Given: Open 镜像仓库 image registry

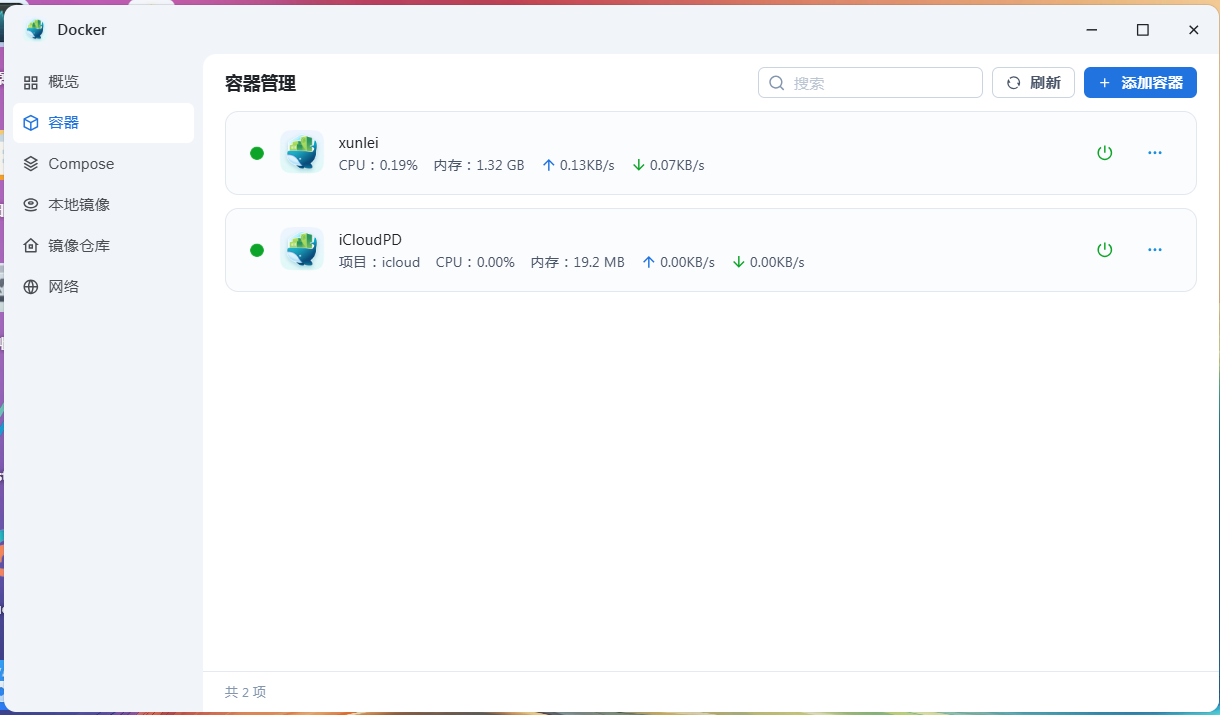Looking at the screenshot, I should [x=103, y=246].
